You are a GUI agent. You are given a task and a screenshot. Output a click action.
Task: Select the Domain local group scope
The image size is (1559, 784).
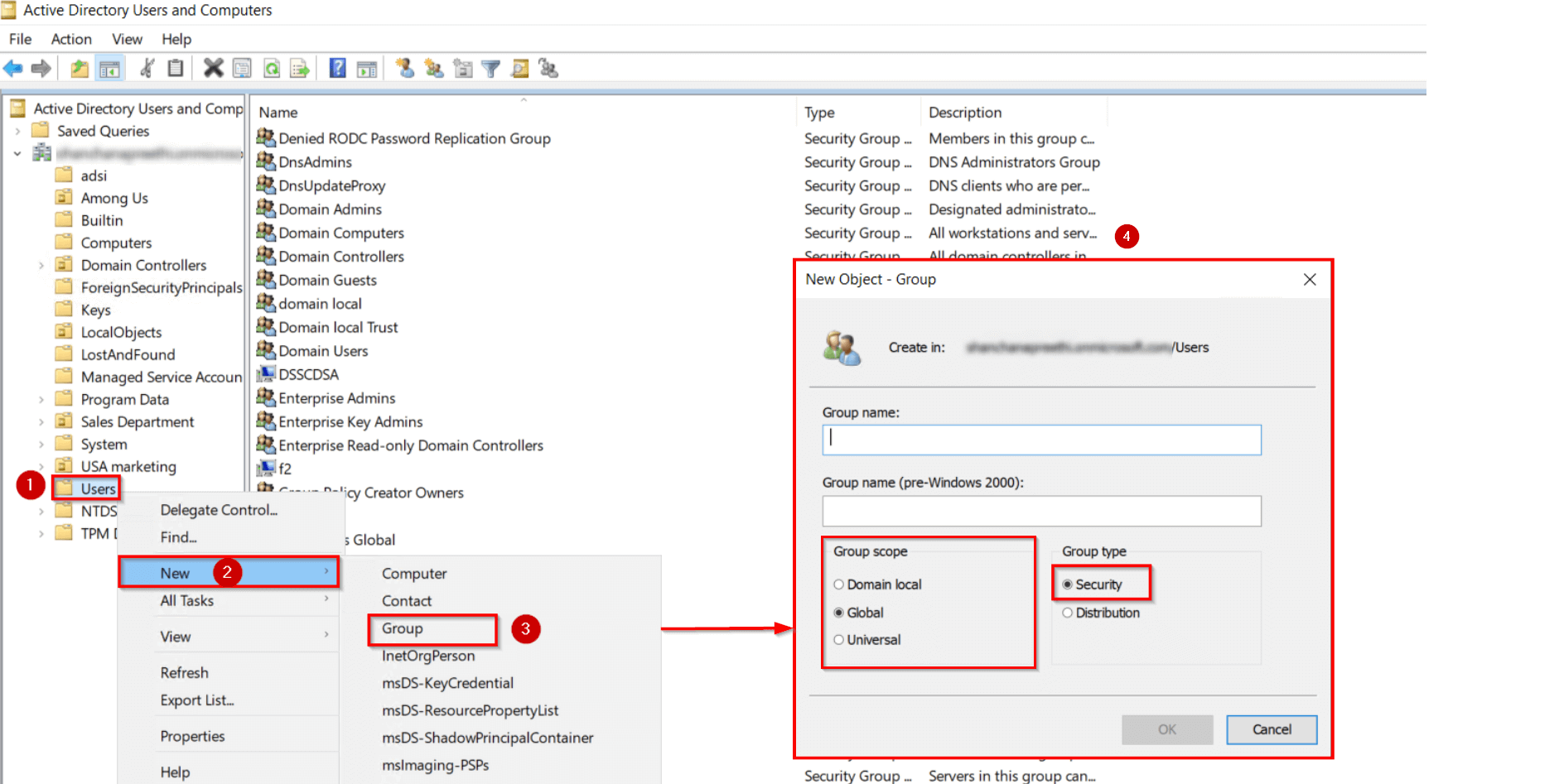(839, 584)
